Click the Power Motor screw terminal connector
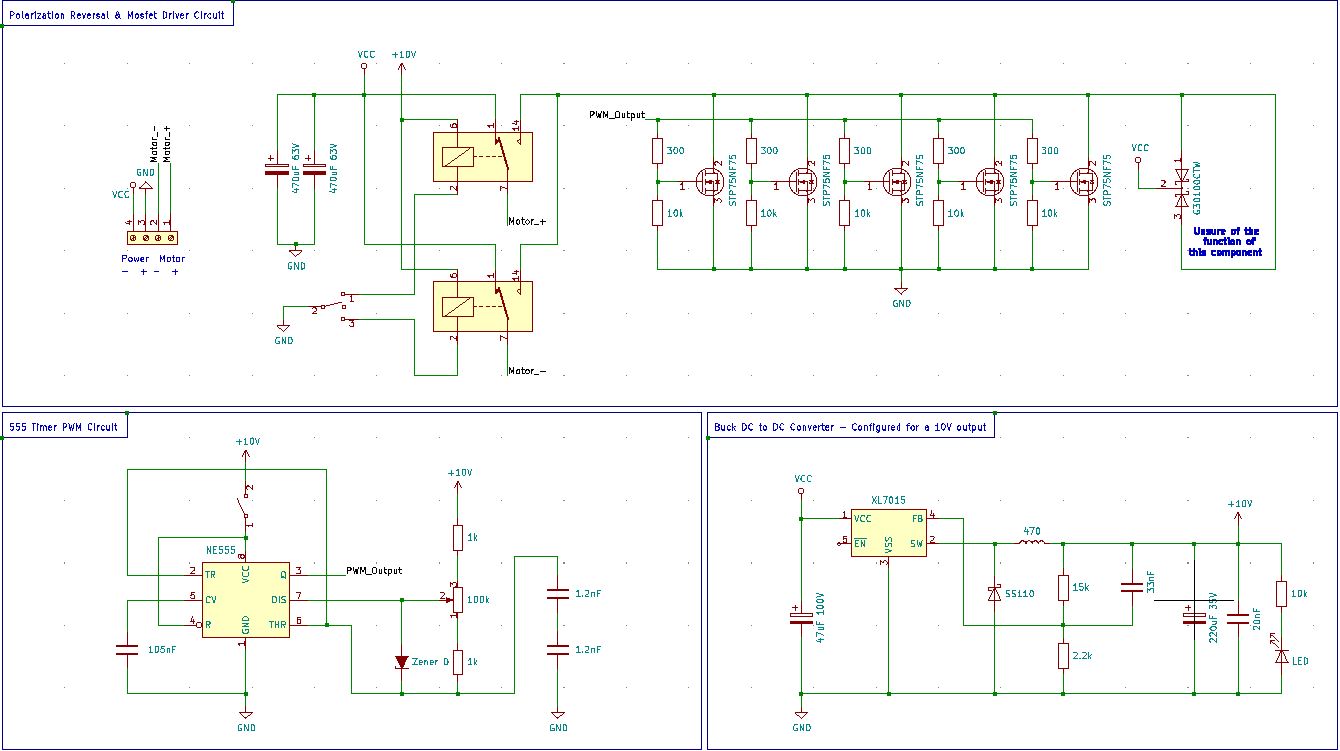 pyautogui.click(x=152, y=238)
